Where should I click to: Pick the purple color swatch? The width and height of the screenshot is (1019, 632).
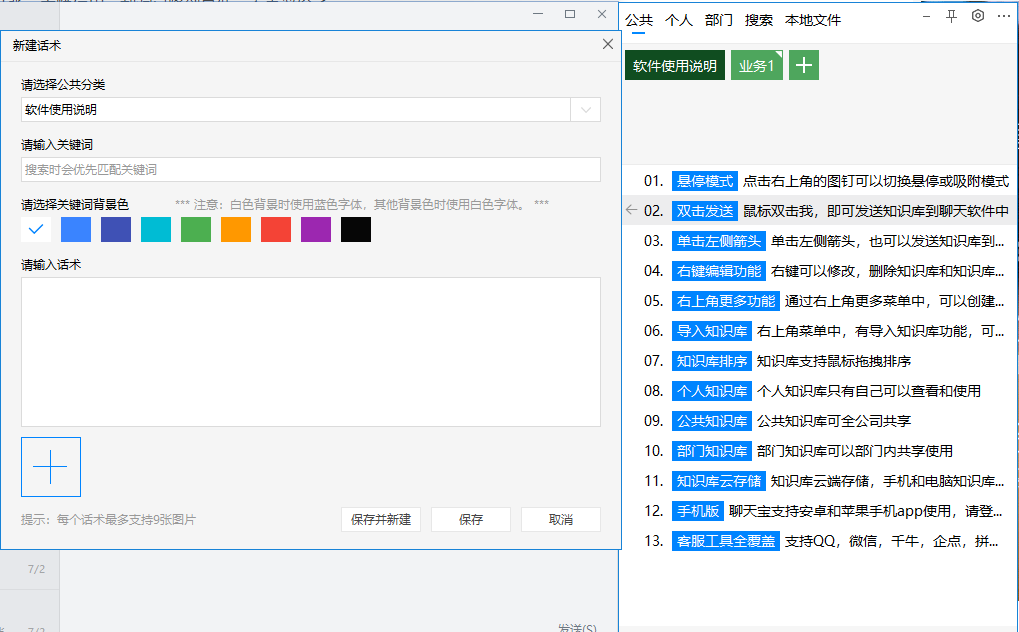click(316, 229)
